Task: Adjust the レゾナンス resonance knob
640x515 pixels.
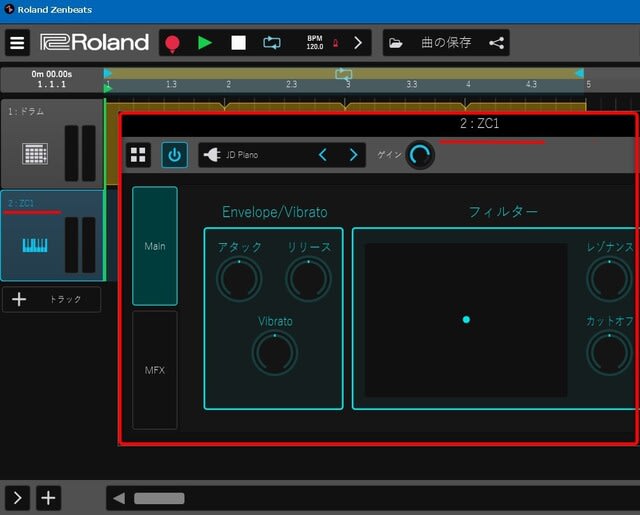Action: point(609,279)
